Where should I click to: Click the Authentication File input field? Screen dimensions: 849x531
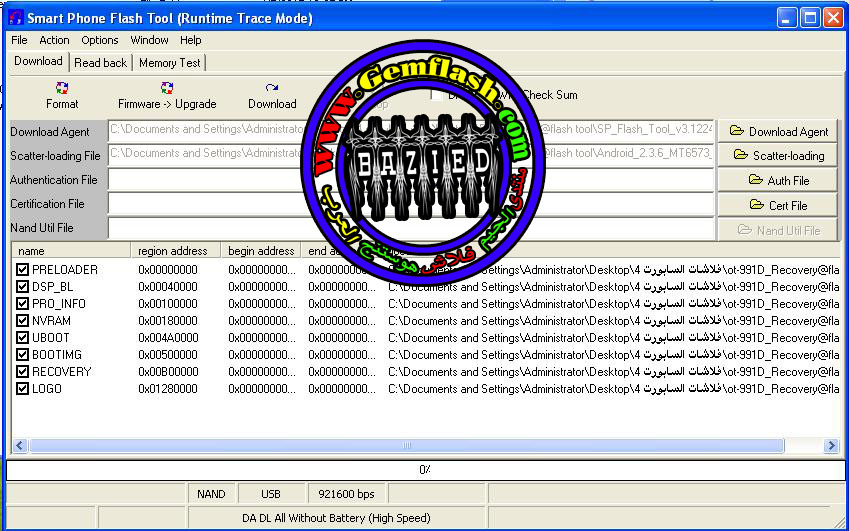point(412,179)
